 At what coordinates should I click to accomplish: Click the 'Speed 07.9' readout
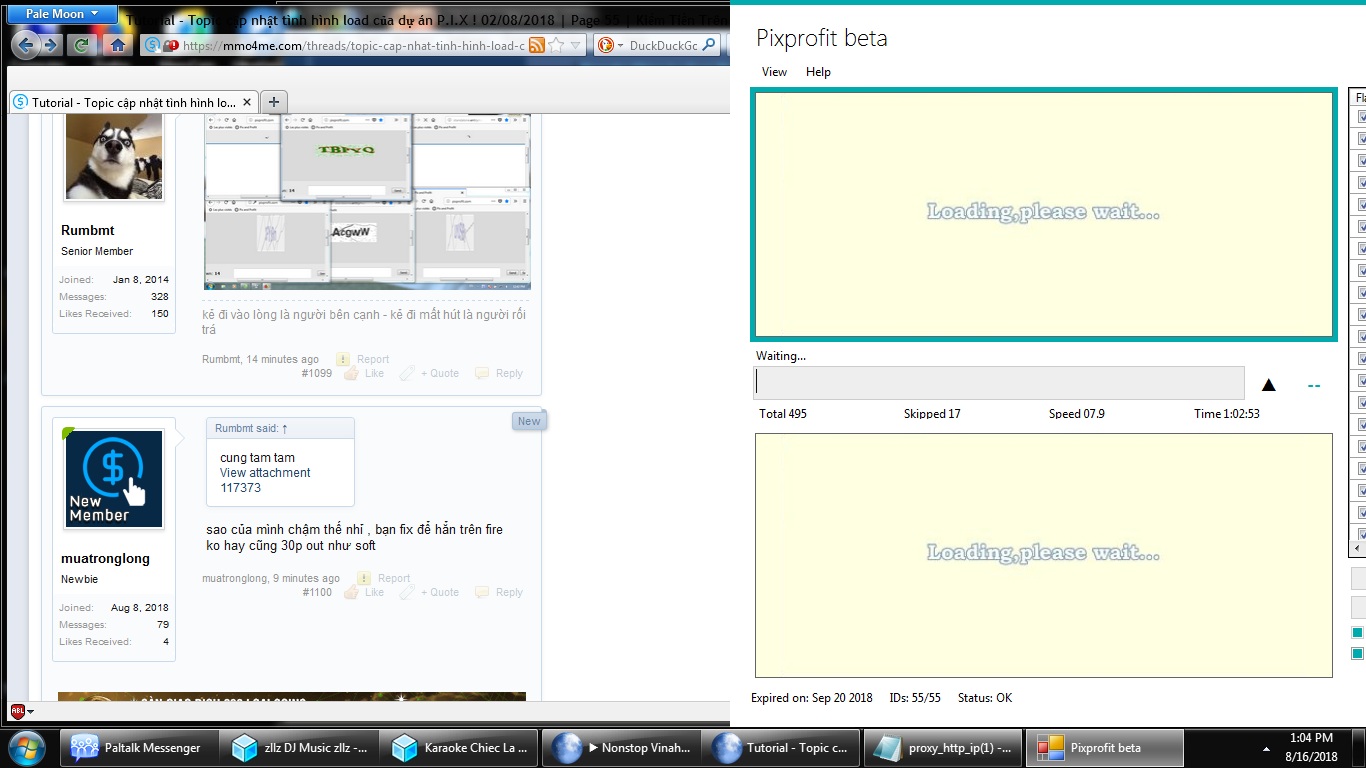click(1077, 414)
